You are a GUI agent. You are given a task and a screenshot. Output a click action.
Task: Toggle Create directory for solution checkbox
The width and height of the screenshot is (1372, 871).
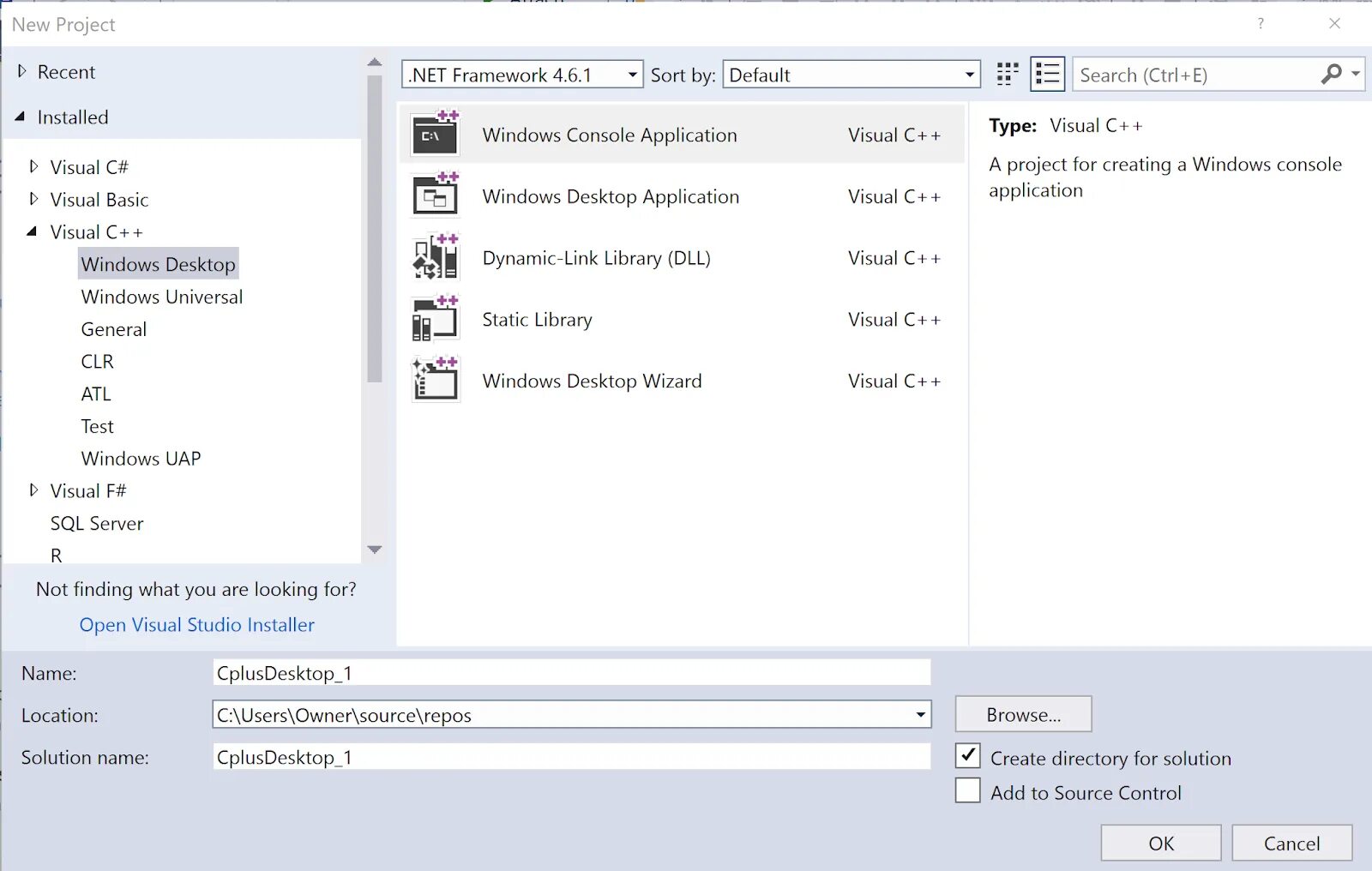pyautogui.click(x=968, y=755)
